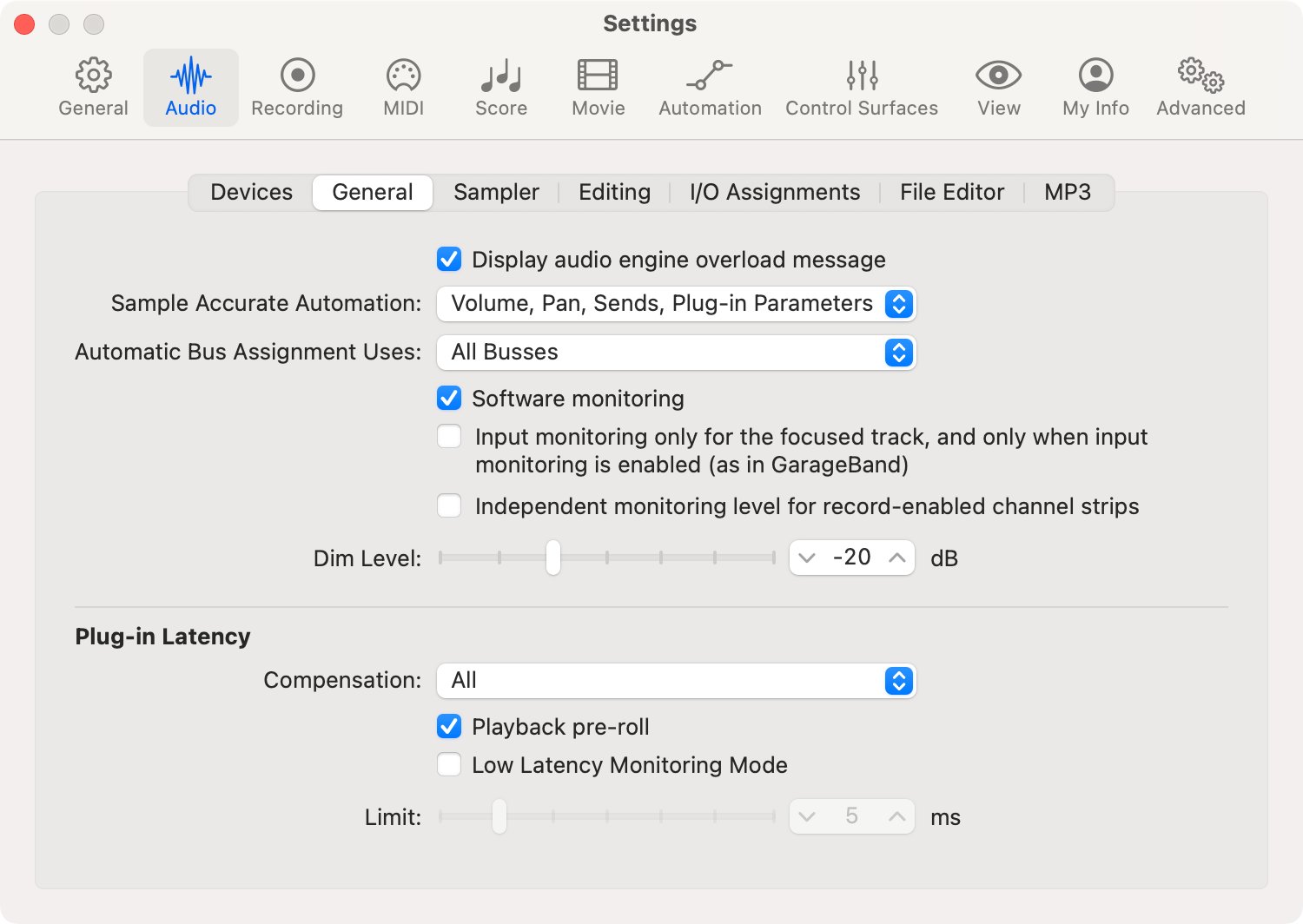Select the File Editor tab
Viewport: 1303px width, 924px height.
click(951, 192)
